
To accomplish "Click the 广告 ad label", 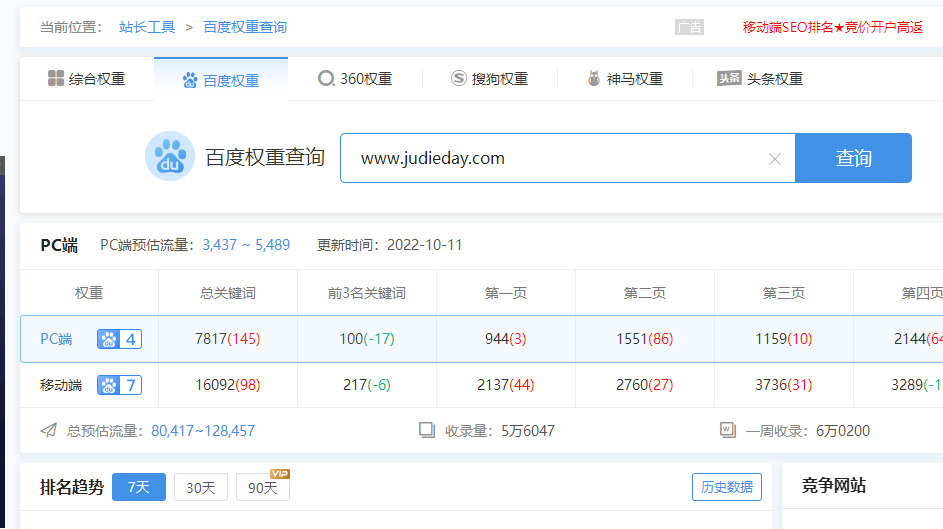I will point(689,27).
